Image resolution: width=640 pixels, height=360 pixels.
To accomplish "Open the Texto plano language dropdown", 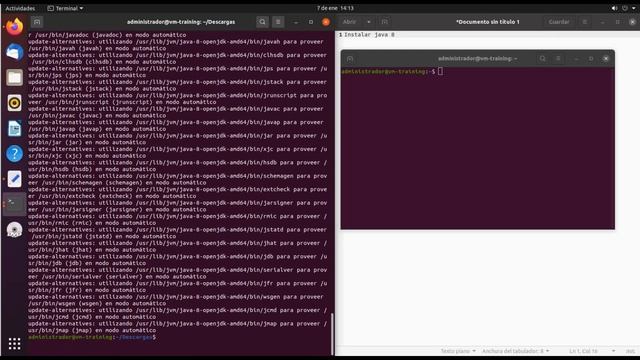I will pos(458,351).
